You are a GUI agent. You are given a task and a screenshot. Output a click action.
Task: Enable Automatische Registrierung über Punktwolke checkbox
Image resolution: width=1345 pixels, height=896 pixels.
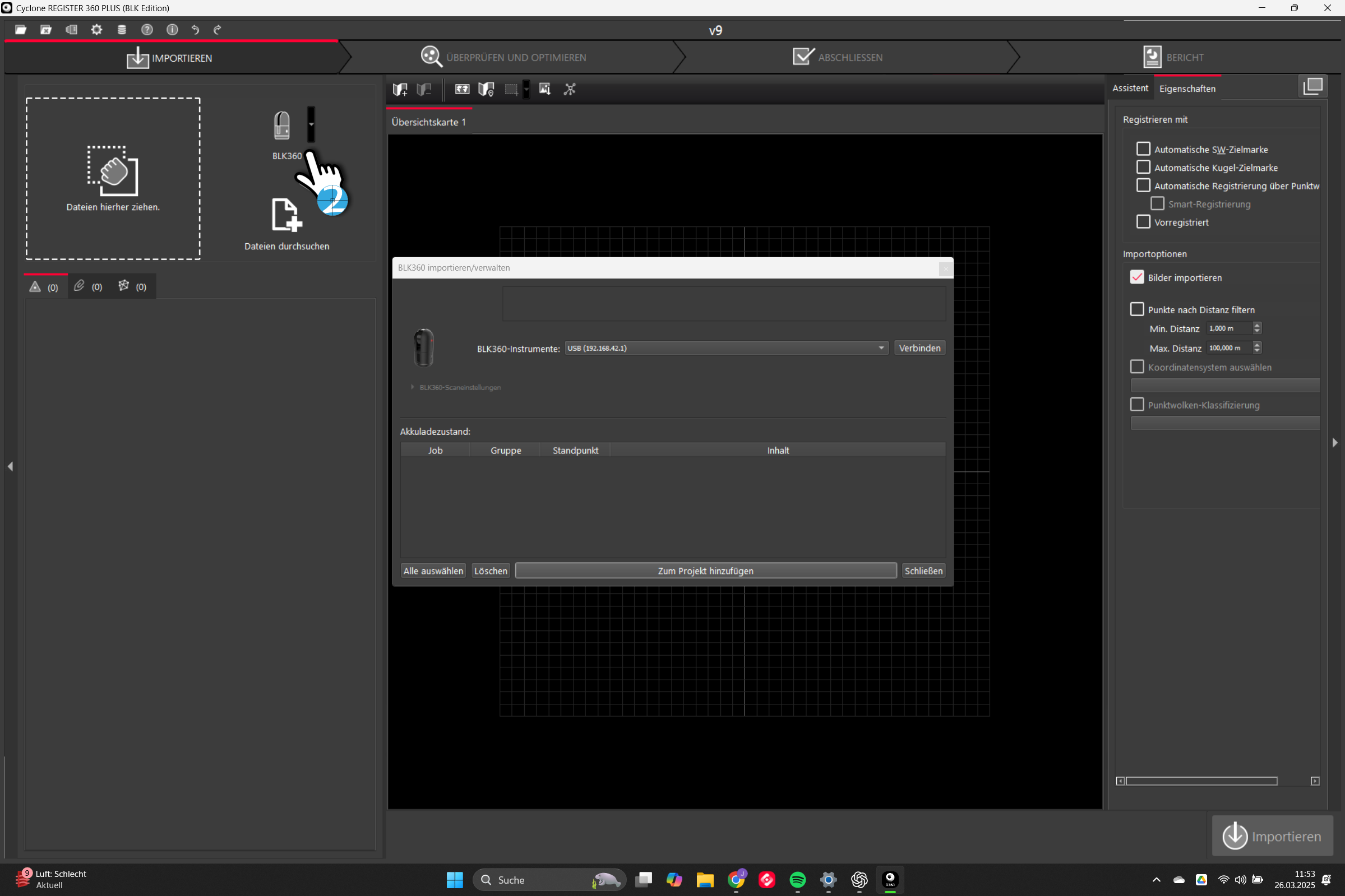[x=1143, y=185]
